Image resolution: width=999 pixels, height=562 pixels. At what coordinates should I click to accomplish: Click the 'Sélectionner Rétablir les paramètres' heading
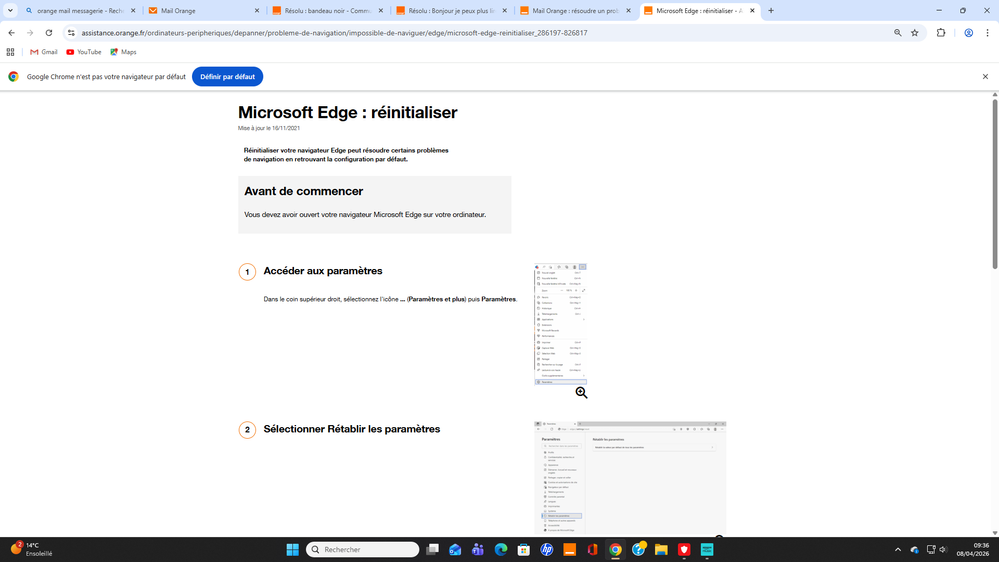click(x=352, y=429)
